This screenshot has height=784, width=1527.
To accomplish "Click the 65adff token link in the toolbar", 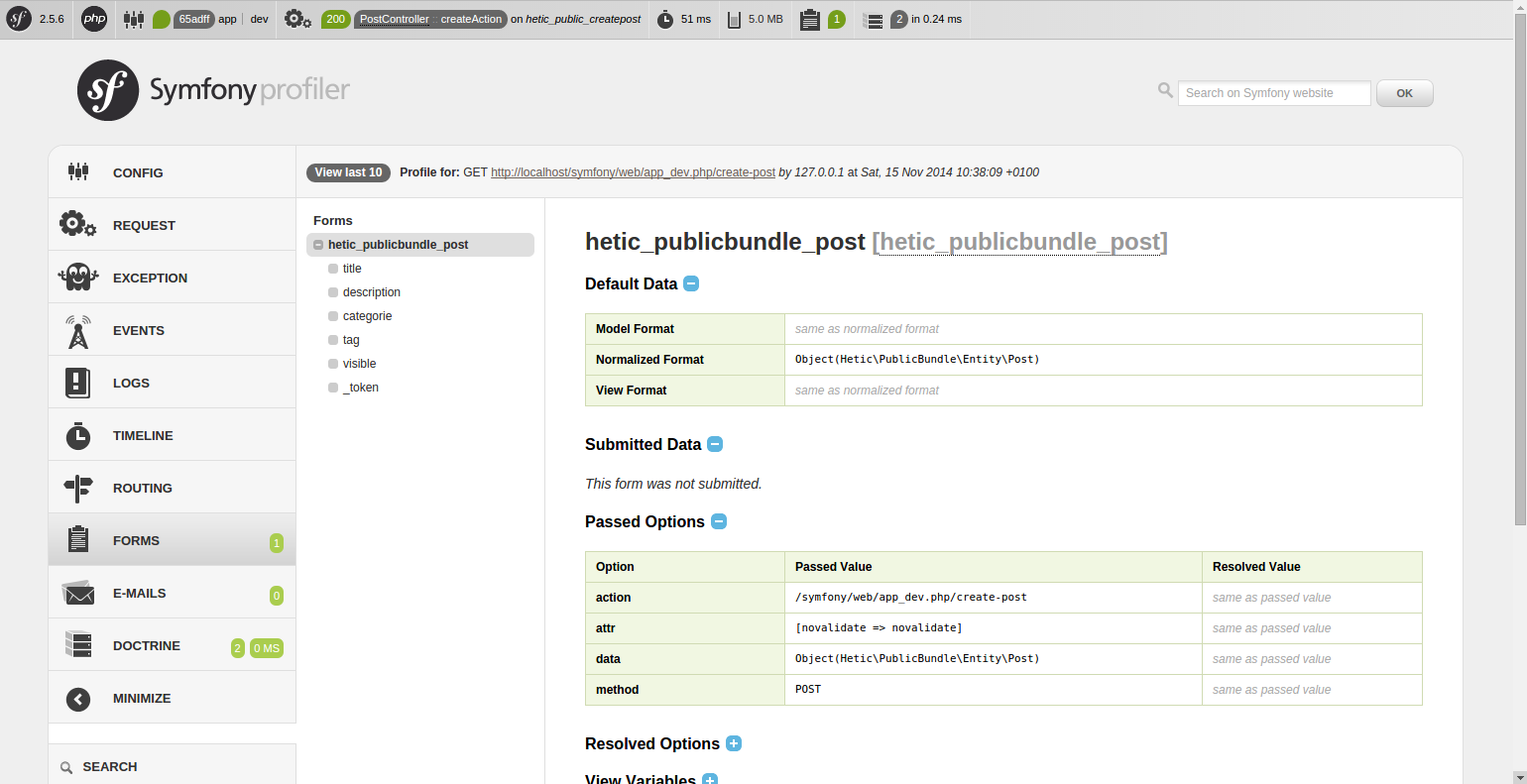I will coord(194,19).
